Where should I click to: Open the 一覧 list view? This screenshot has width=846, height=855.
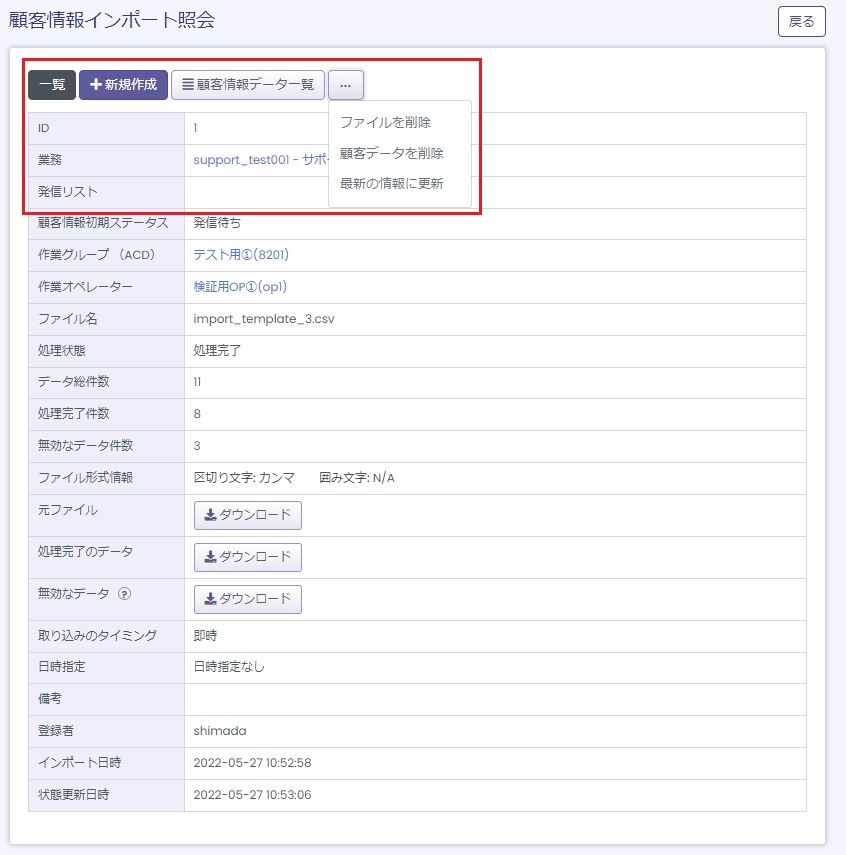click(52, 85)
